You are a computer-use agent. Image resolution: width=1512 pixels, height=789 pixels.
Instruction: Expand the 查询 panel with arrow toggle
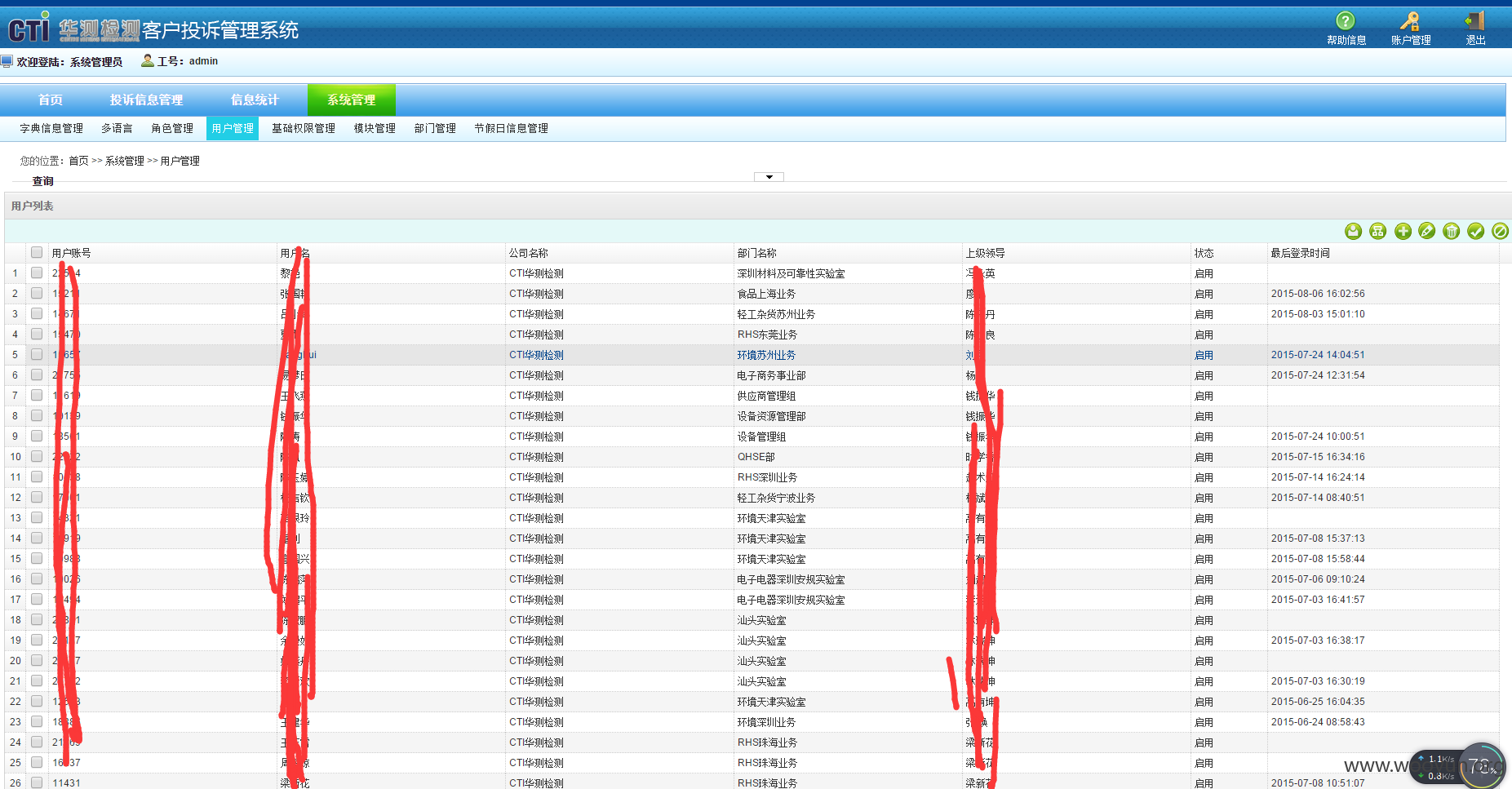click(769, 177)
